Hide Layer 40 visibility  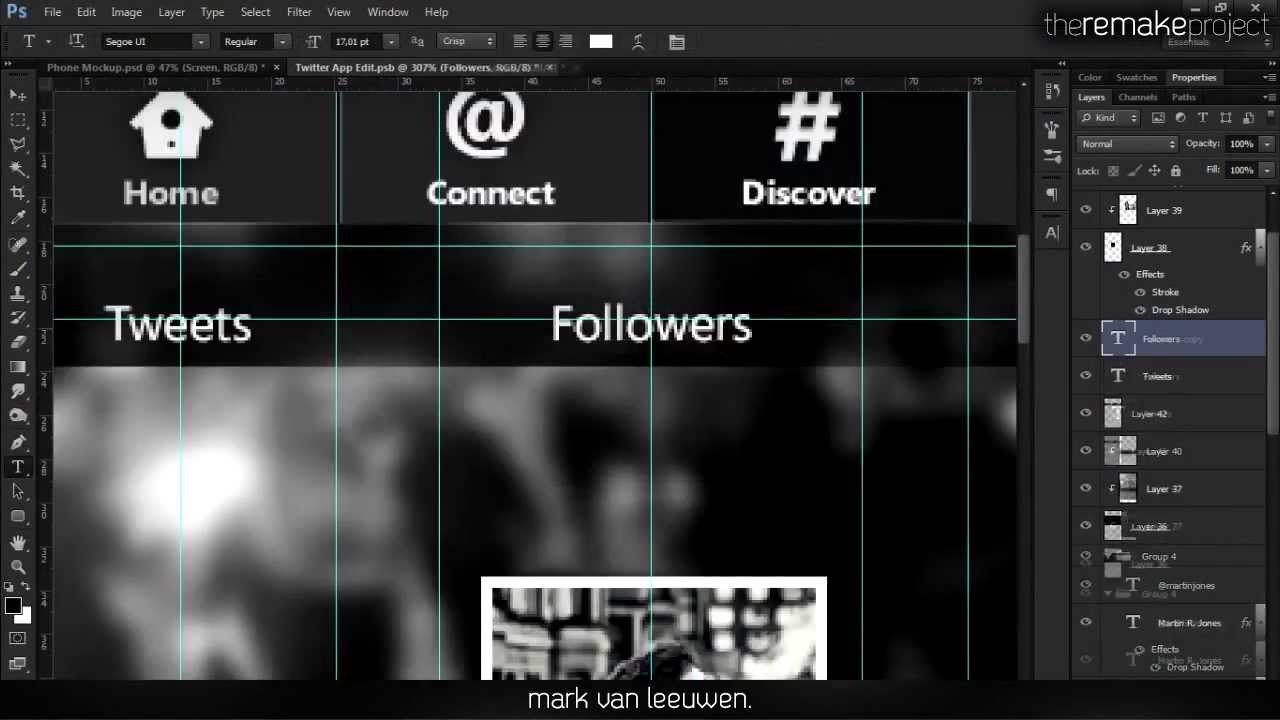[x=1086, y=451]
